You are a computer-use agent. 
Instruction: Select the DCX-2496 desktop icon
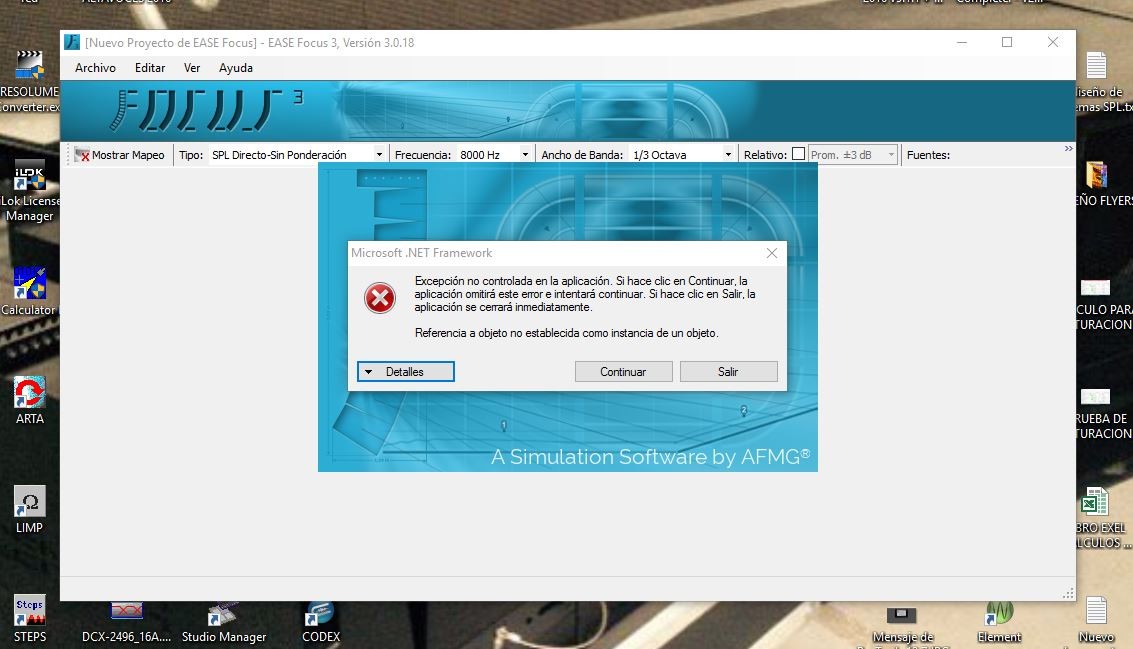pyautogui.click(x=126, y=623)
